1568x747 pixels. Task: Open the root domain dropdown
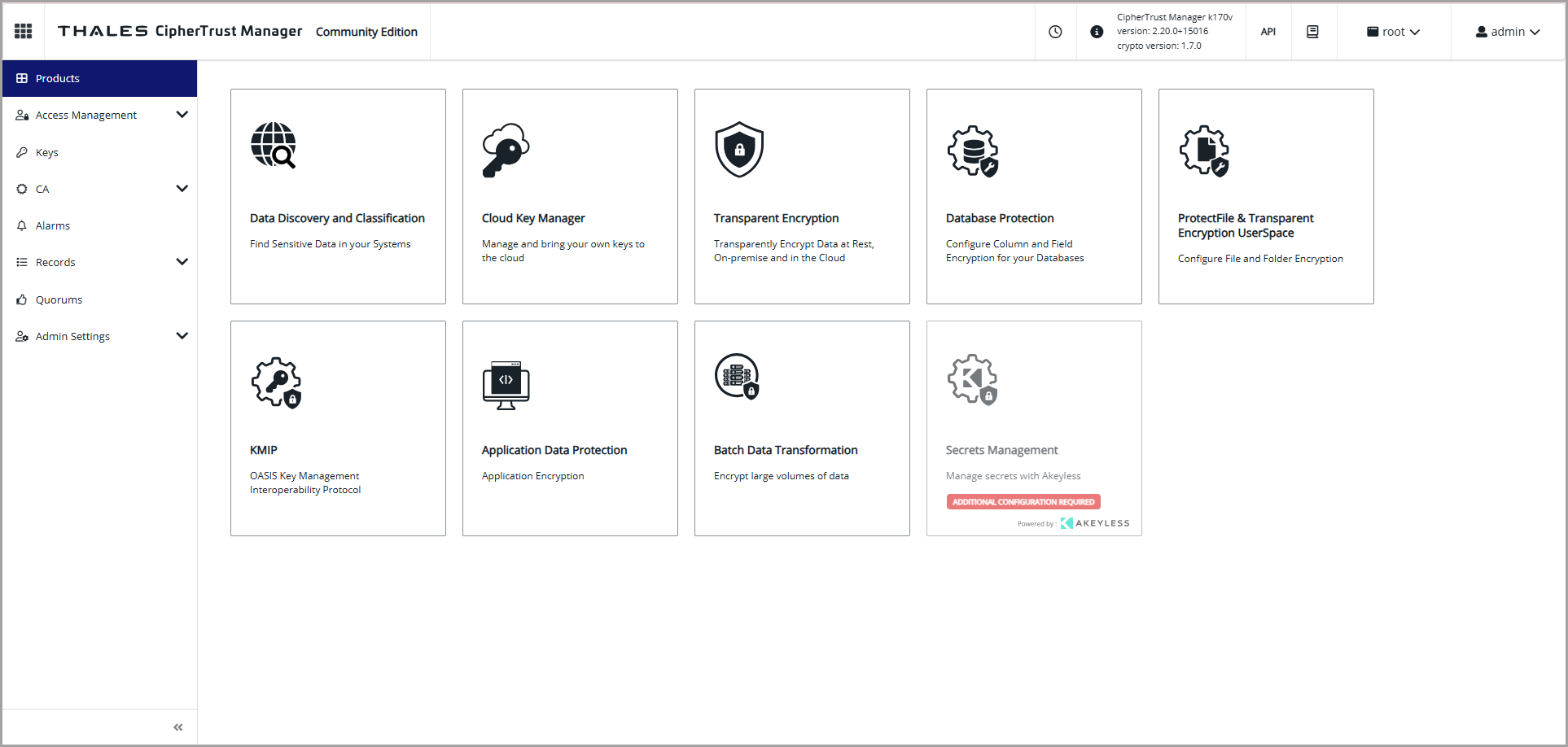click(x=1393, y=32)
